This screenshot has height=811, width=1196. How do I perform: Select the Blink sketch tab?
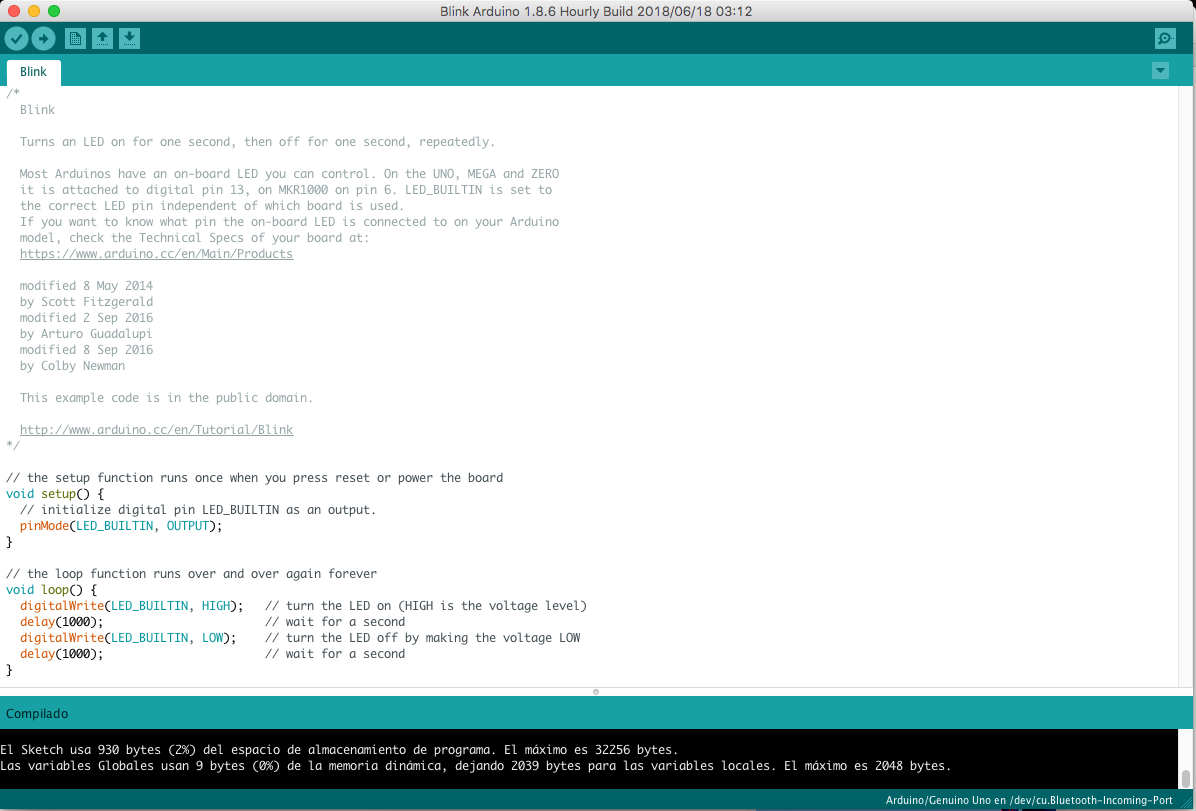(x=34, y=72)
